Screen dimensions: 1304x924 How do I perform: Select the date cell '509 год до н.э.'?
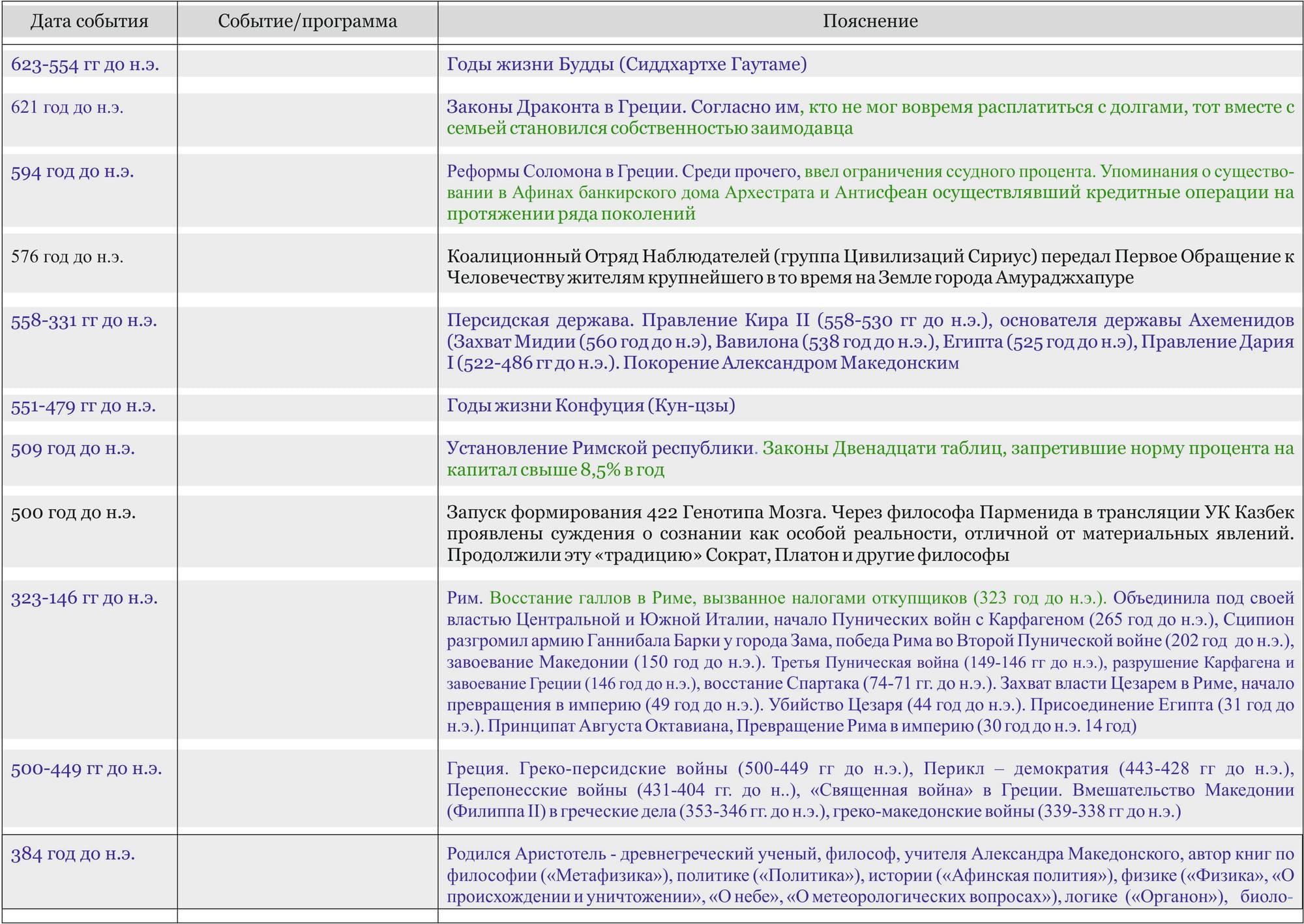tap(73, 449)
